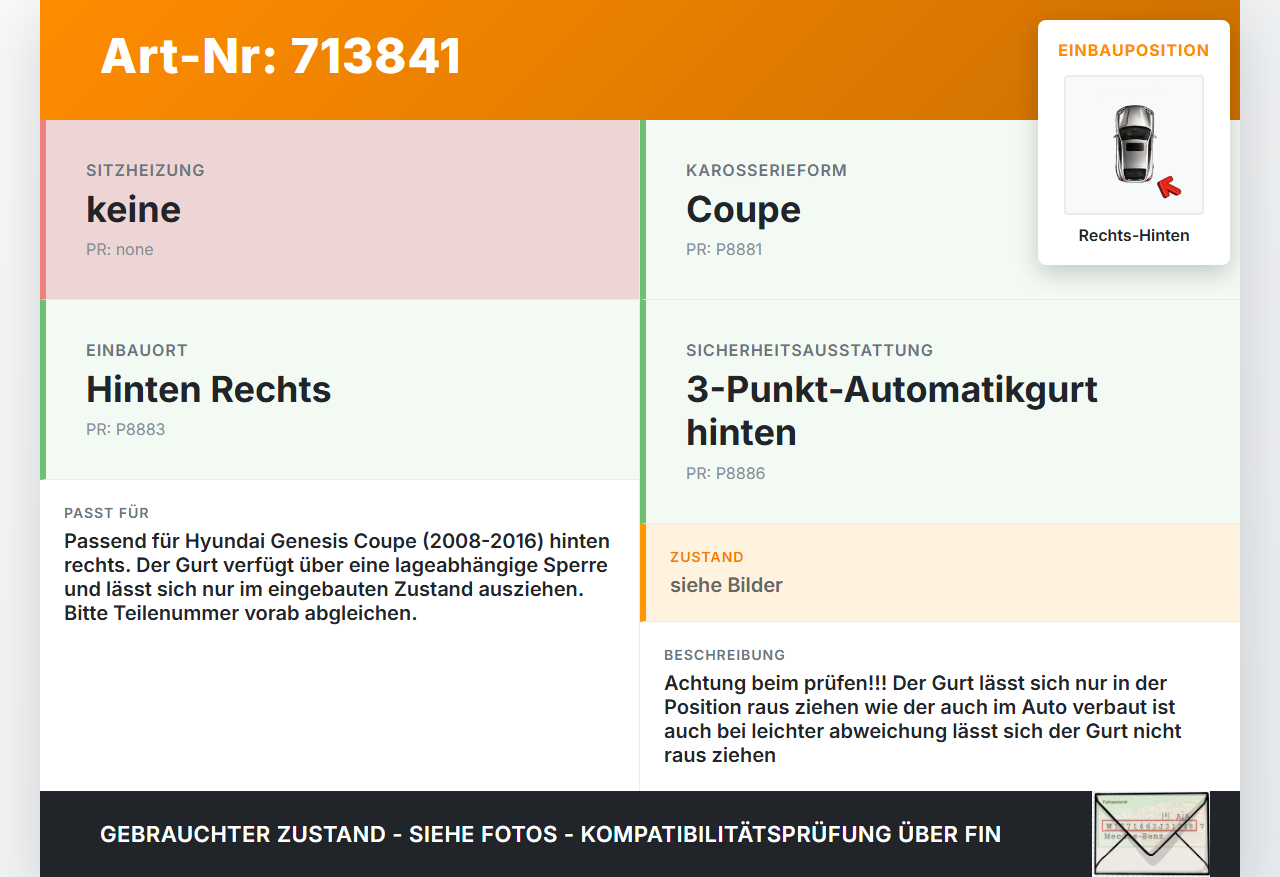The width and height of the screenshot is (1280, 877).
Task: Click the PR: P8886 code text
Action: coord(726,474)
